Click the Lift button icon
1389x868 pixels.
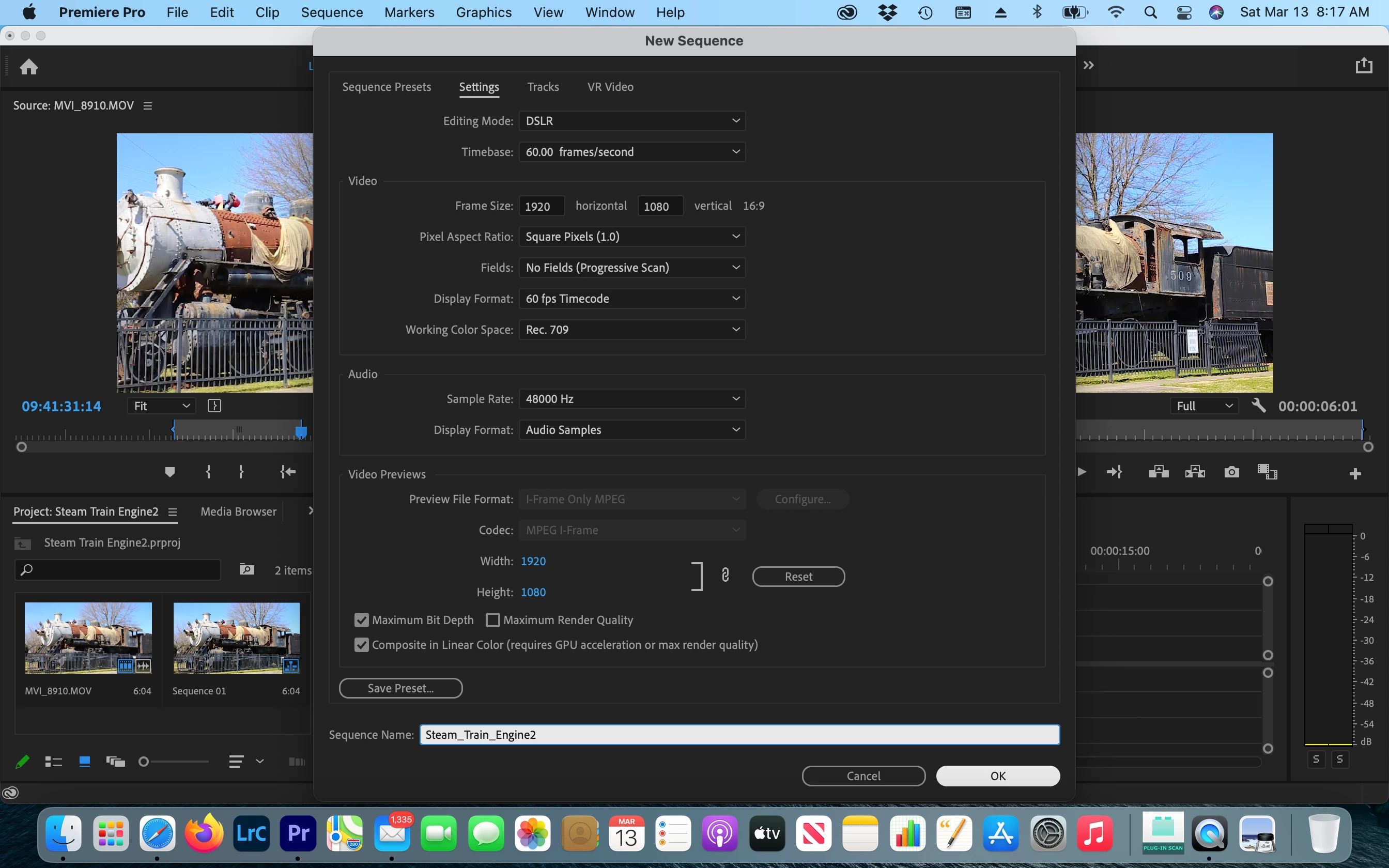1158,472
